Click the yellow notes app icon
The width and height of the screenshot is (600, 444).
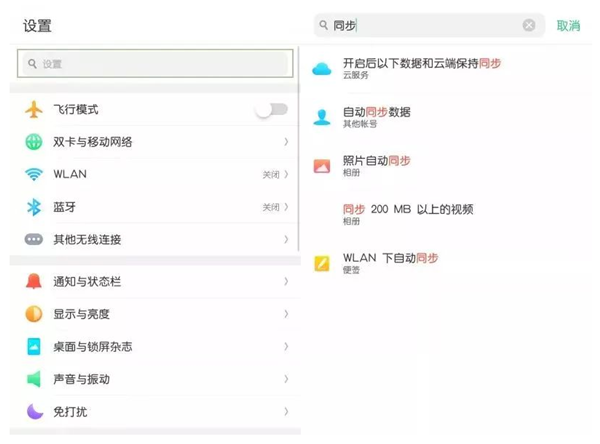322,264
